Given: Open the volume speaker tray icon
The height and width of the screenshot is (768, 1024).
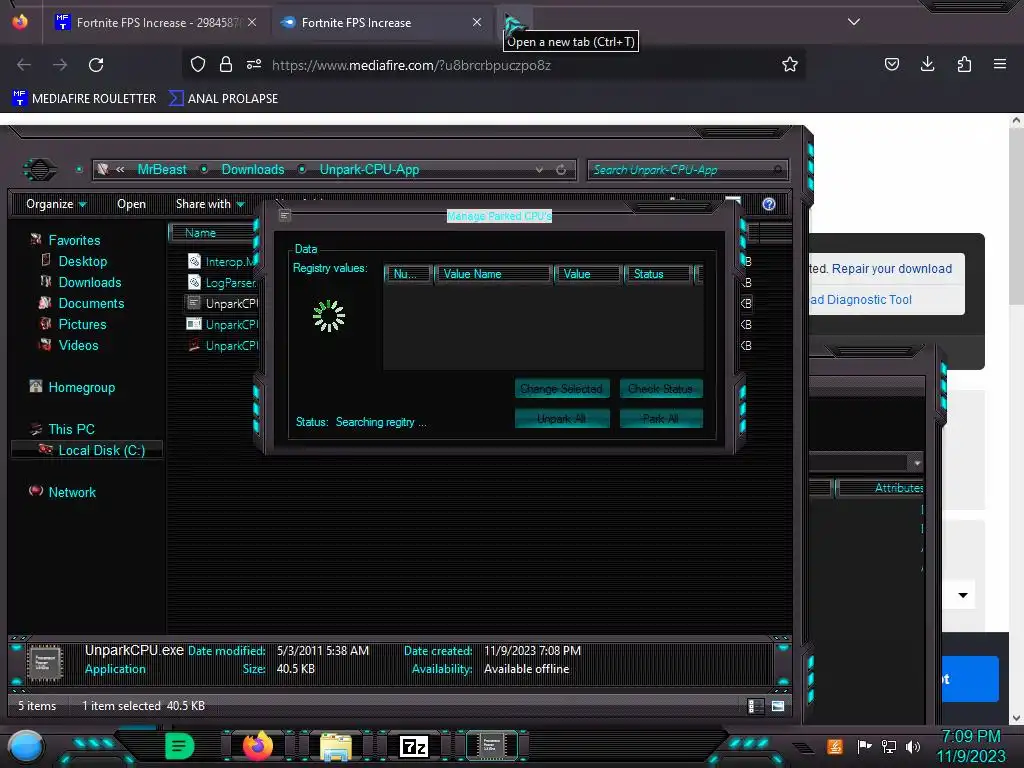Looking at the screenshot, I should pyautogui.click(x=913, y=746).
